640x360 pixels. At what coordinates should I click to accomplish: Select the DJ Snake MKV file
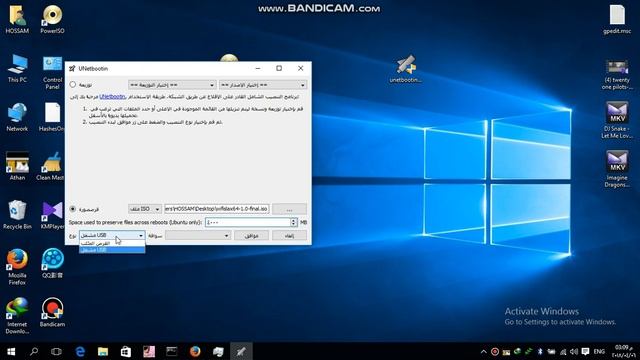point(617,120)
